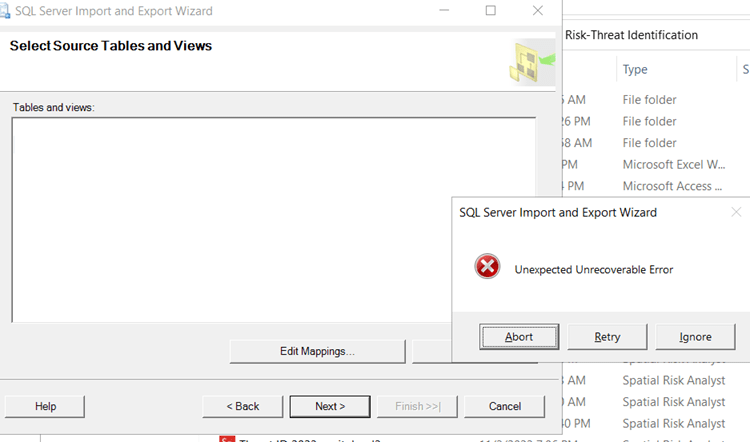Maximize the Import and Export Wizard window
Image resolution: width=751 pixels, height=443 pixels.
[490, 11]
